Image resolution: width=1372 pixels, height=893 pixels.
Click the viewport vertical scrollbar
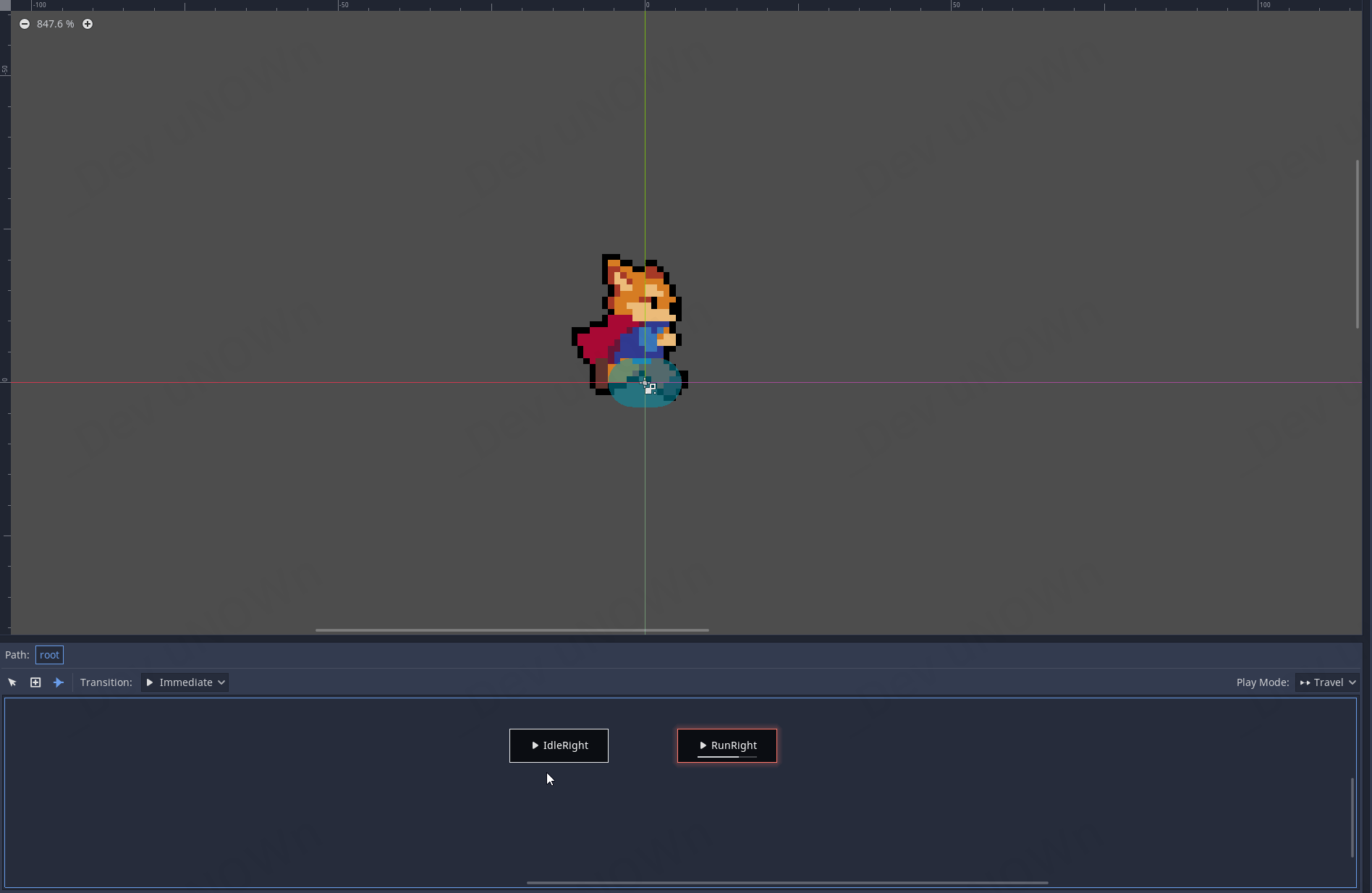click(1358, 245)
